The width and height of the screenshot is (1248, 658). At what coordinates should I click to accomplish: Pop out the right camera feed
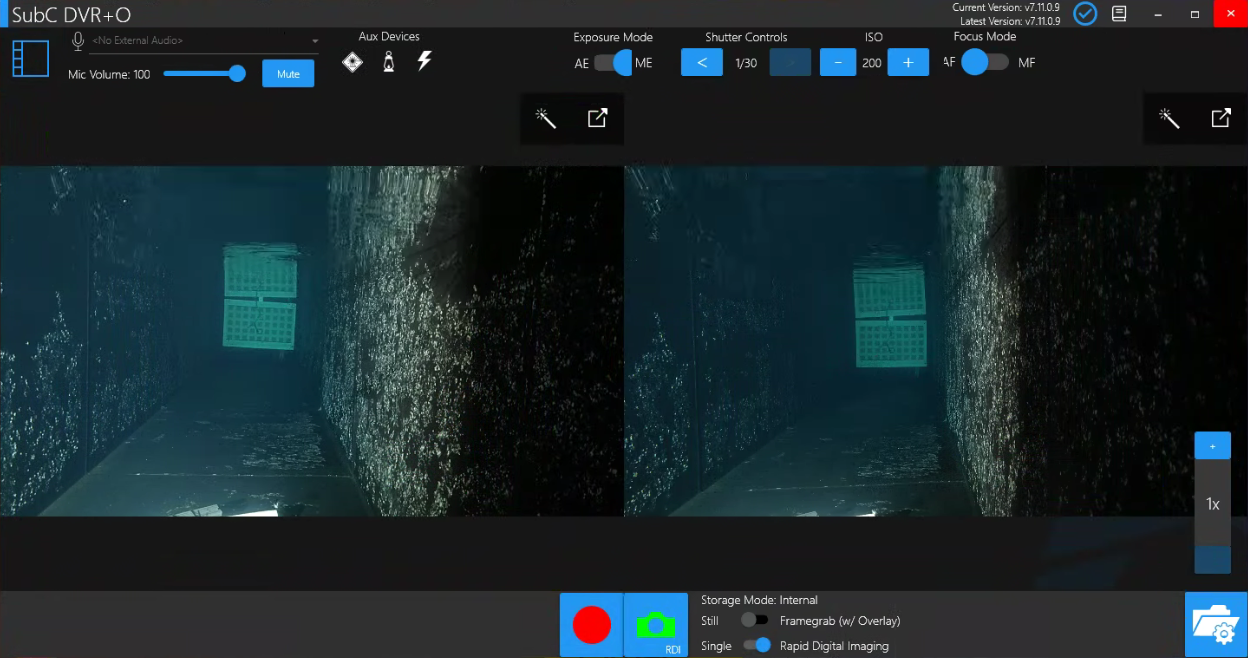click(x=1221, y=118)
